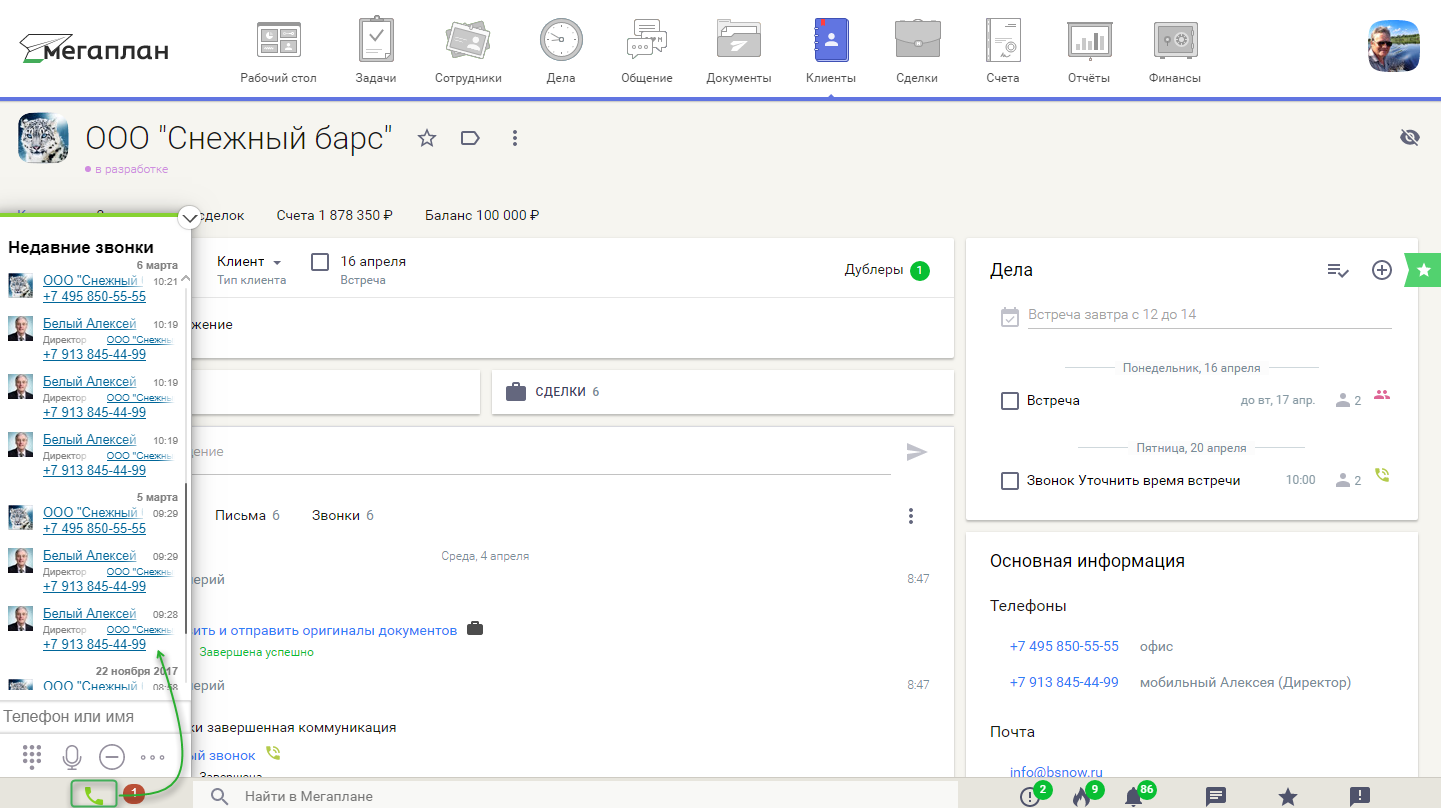Image resolution: width=1441 pixels, height=808 pixels.
Task: Open the dialpad keypad icon
Action: pos(32,757)
